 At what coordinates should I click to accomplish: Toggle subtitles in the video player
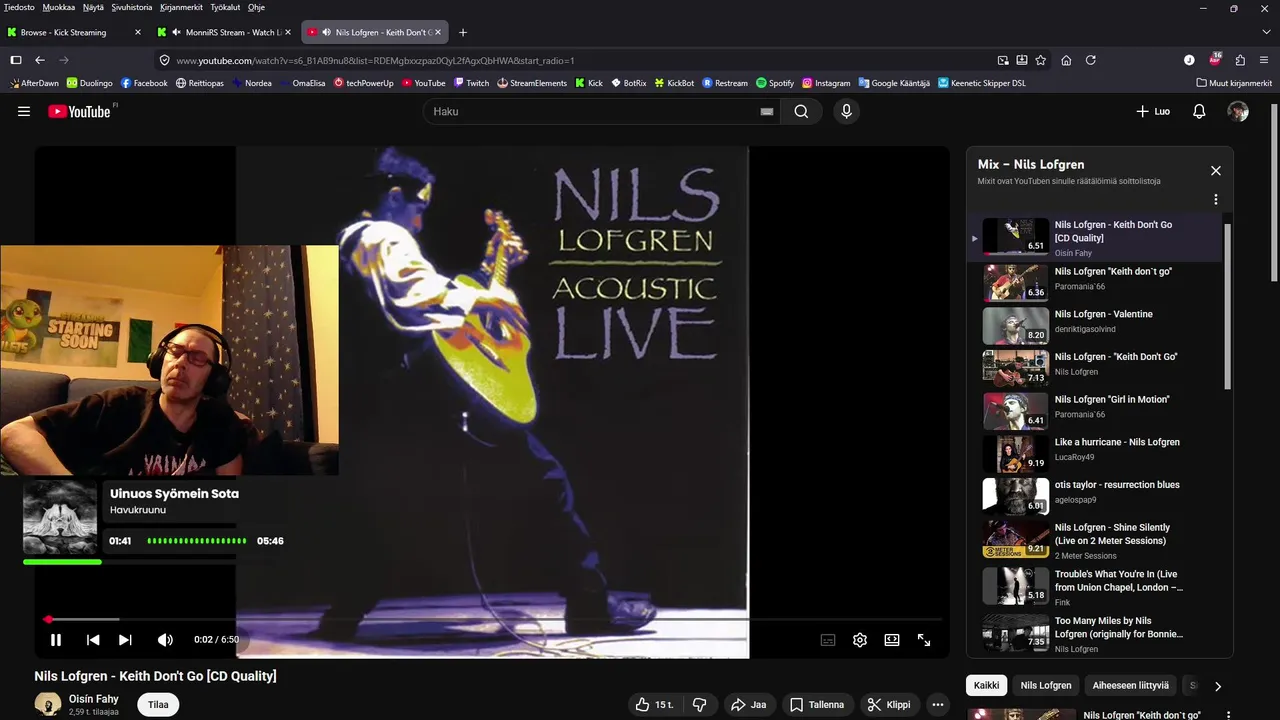[x=828, y=640]
